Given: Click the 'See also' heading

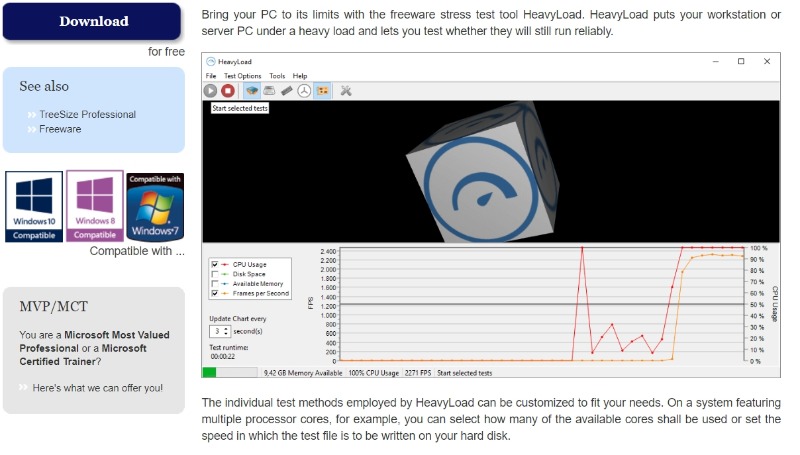Looking at the screenshot, I should click(44, 86).
